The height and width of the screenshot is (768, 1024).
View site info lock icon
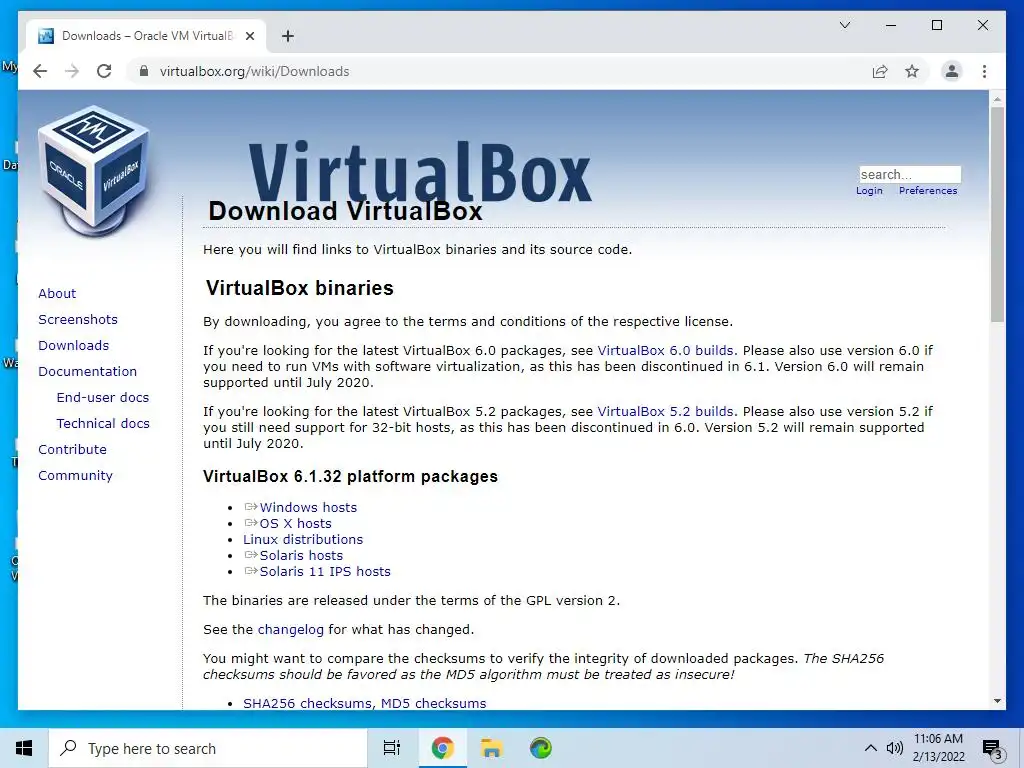pos(144,71)
